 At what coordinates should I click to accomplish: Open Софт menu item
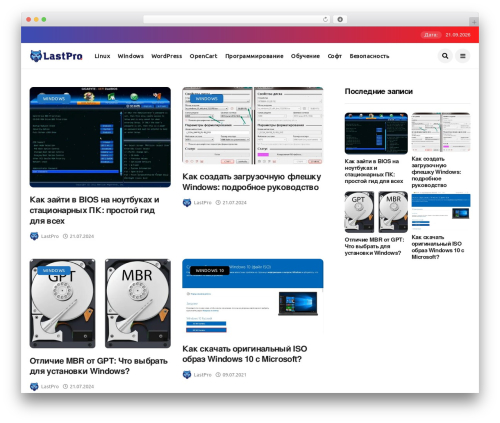pos(335,56)
